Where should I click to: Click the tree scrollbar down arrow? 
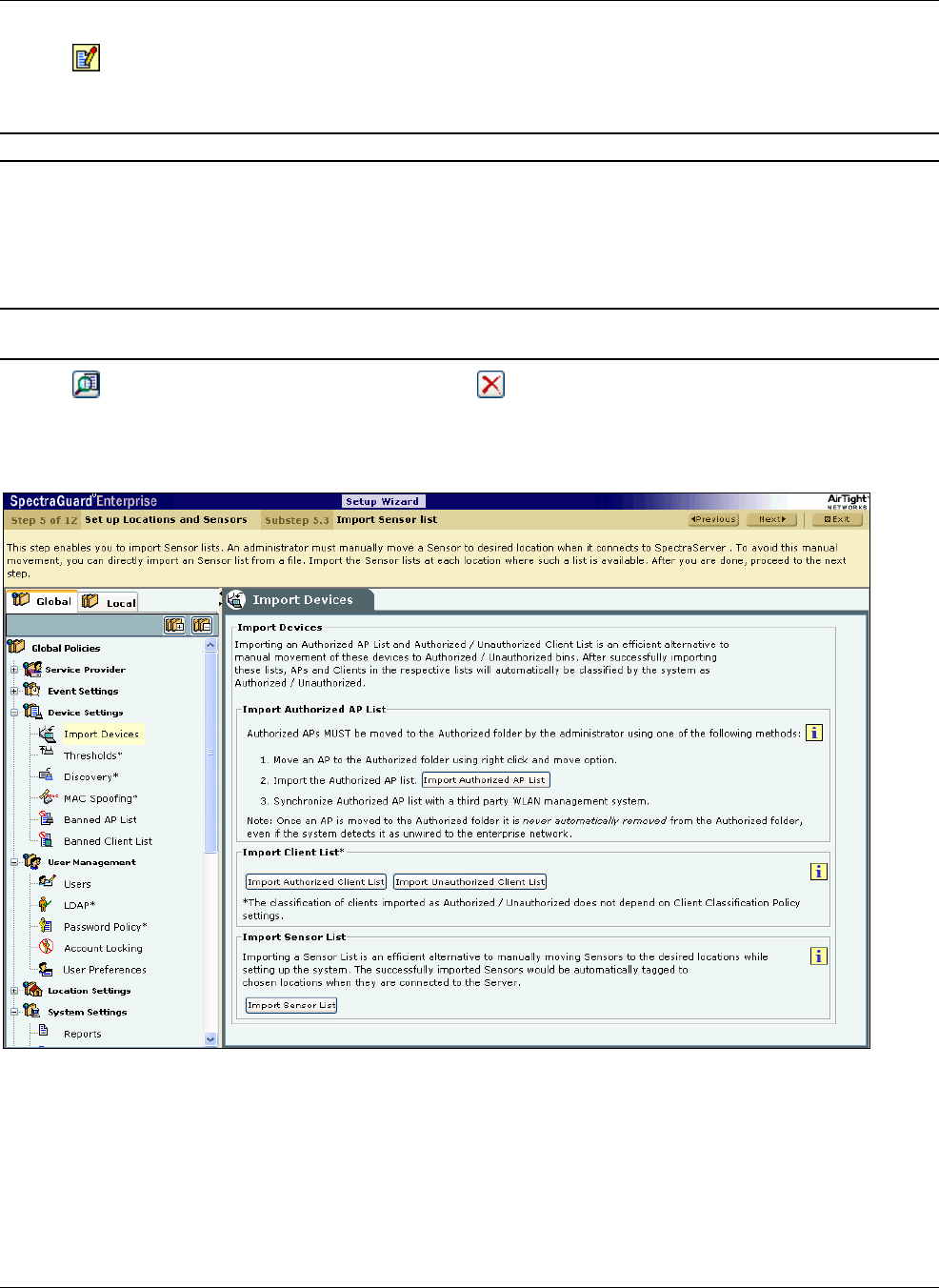[x=211, y=1039]
